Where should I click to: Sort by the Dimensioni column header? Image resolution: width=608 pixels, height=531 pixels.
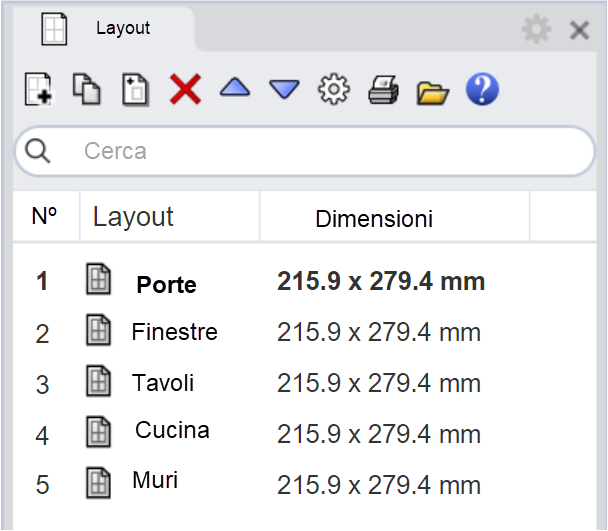(x=394, y=216)
